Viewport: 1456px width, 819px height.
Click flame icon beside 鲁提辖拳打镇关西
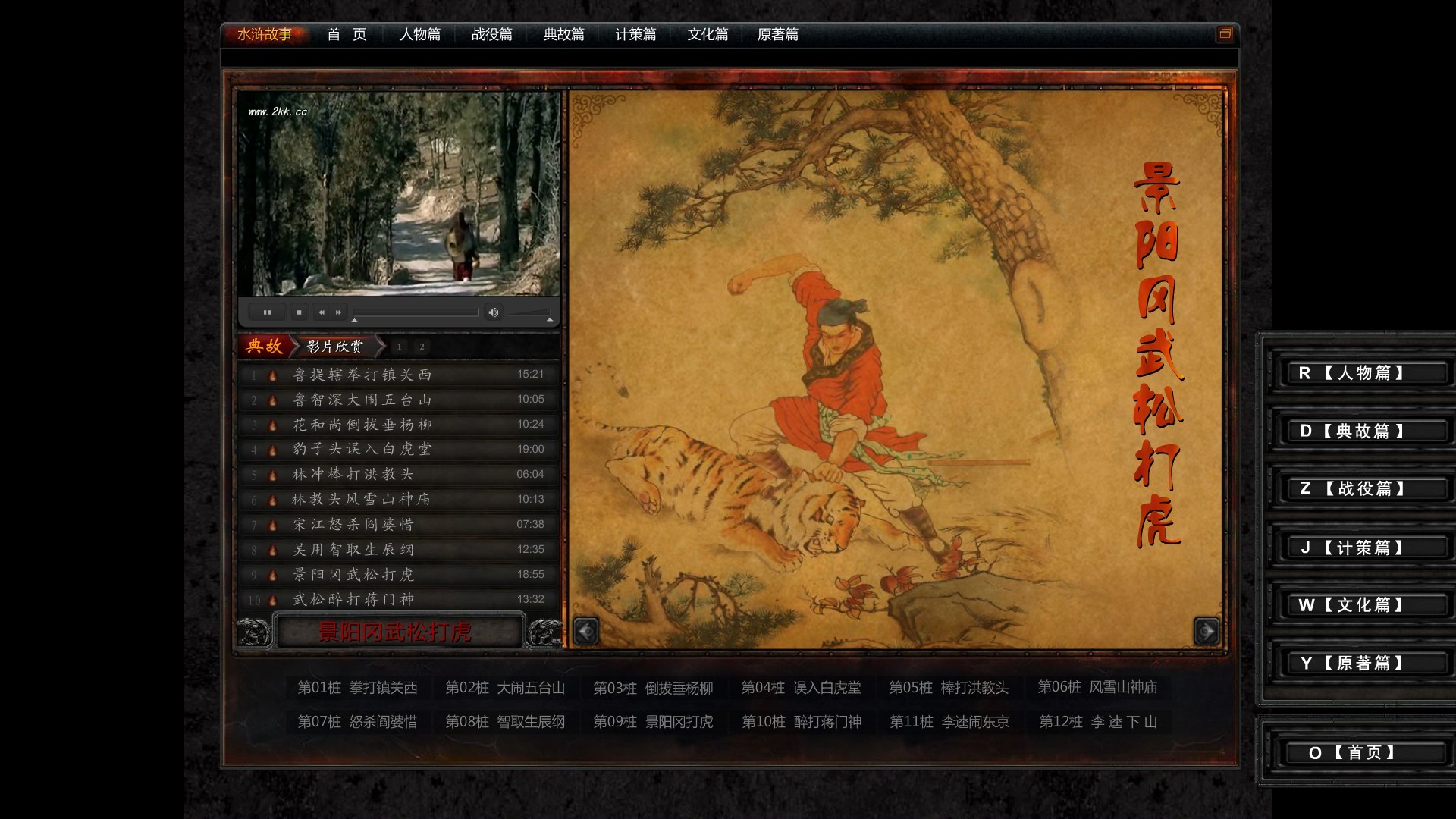273,375
